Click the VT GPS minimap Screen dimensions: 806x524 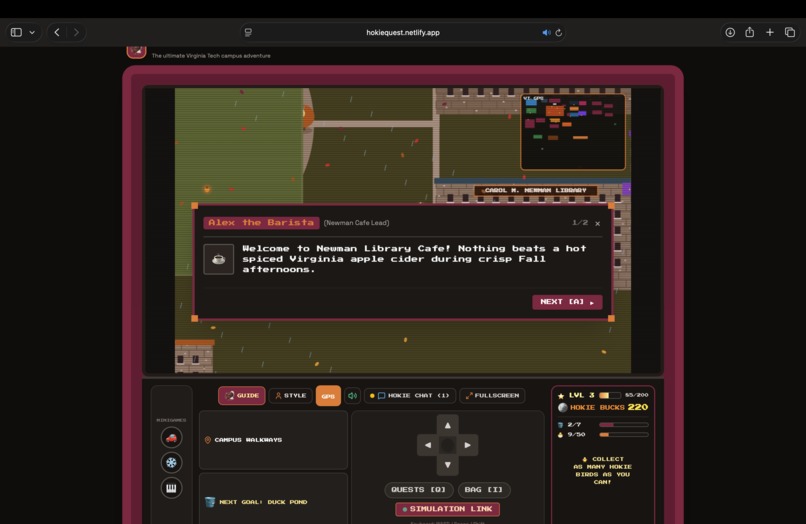[x=573, y=132]
